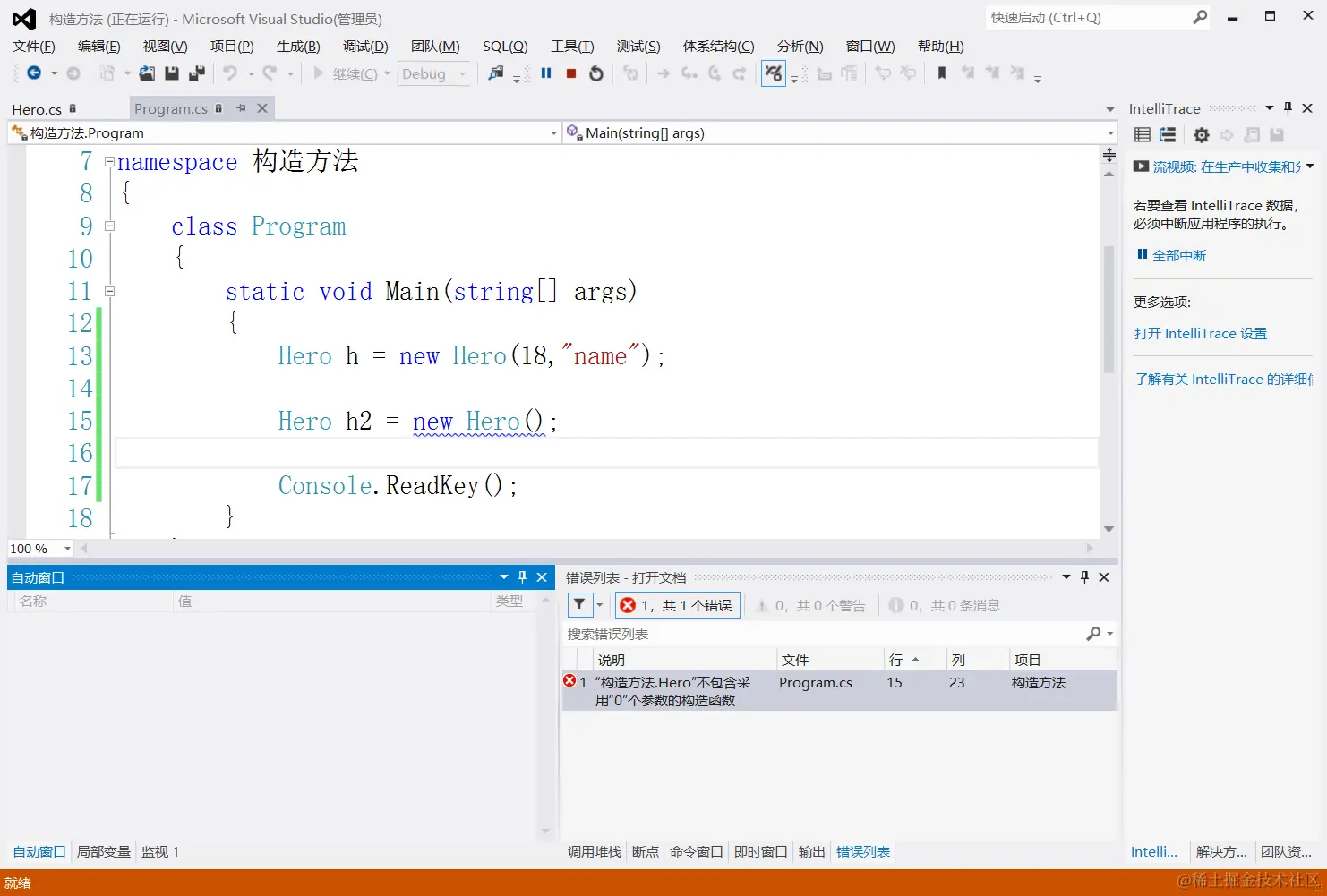Close the 错误列表 panel

(1104, 577)
